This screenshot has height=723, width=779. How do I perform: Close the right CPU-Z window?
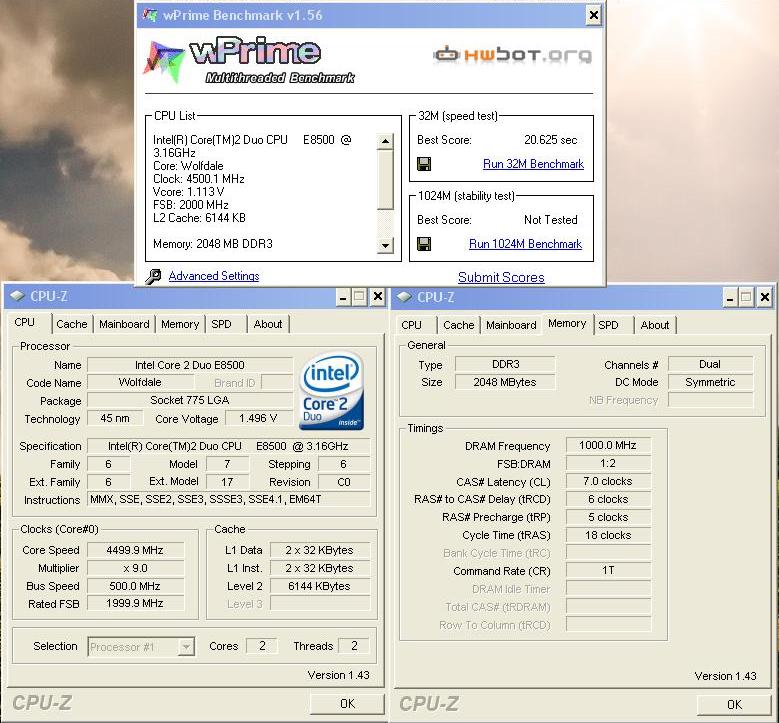pyautogui.click(x=765, y=298)
